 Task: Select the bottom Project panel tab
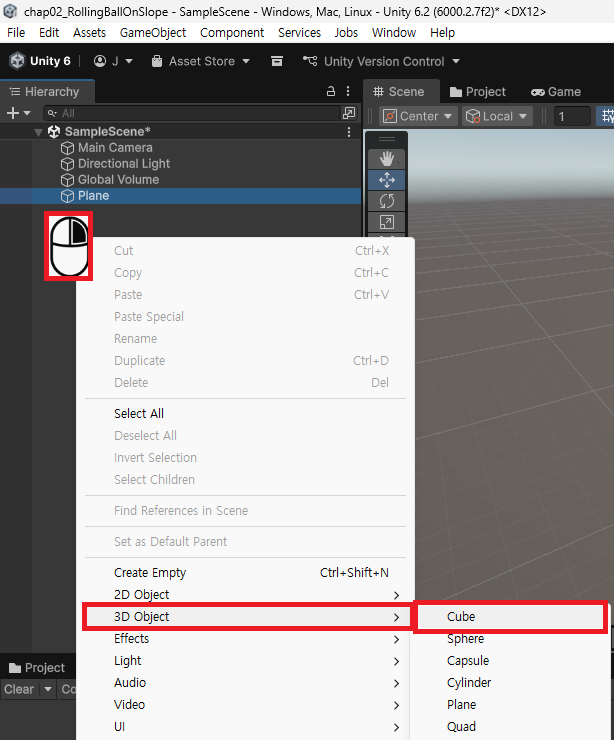(37, 668)
